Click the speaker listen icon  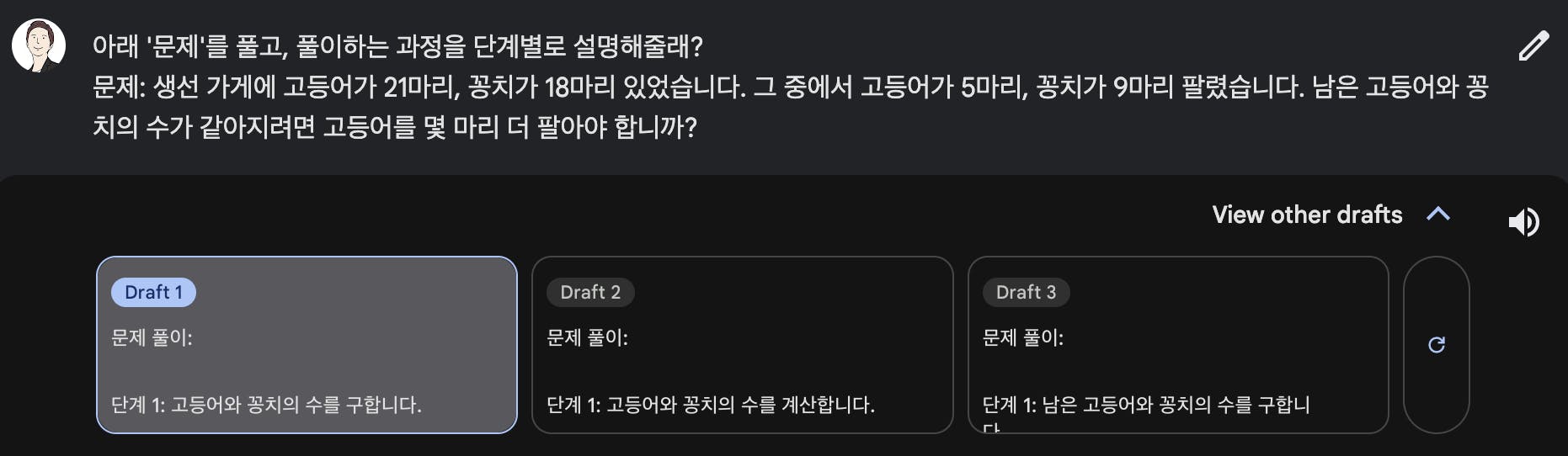pos(1523,222)
